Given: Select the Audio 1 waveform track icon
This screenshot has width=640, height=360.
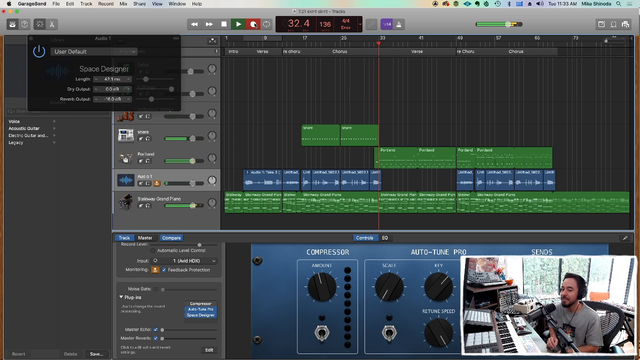Looking at the screenshot, I should tap(126, 180).
